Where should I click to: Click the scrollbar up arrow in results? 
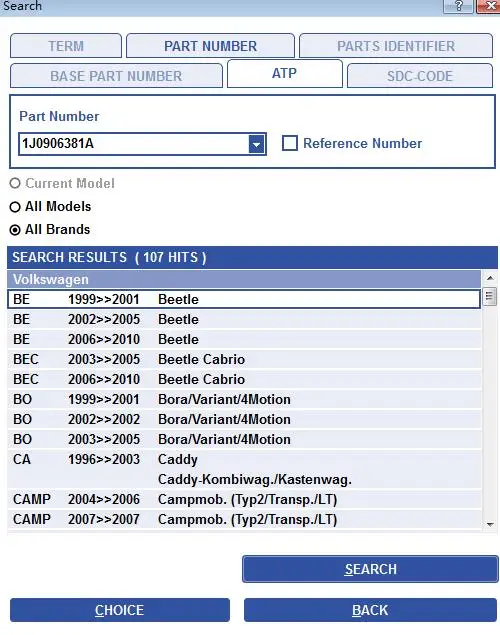point(490,278)
